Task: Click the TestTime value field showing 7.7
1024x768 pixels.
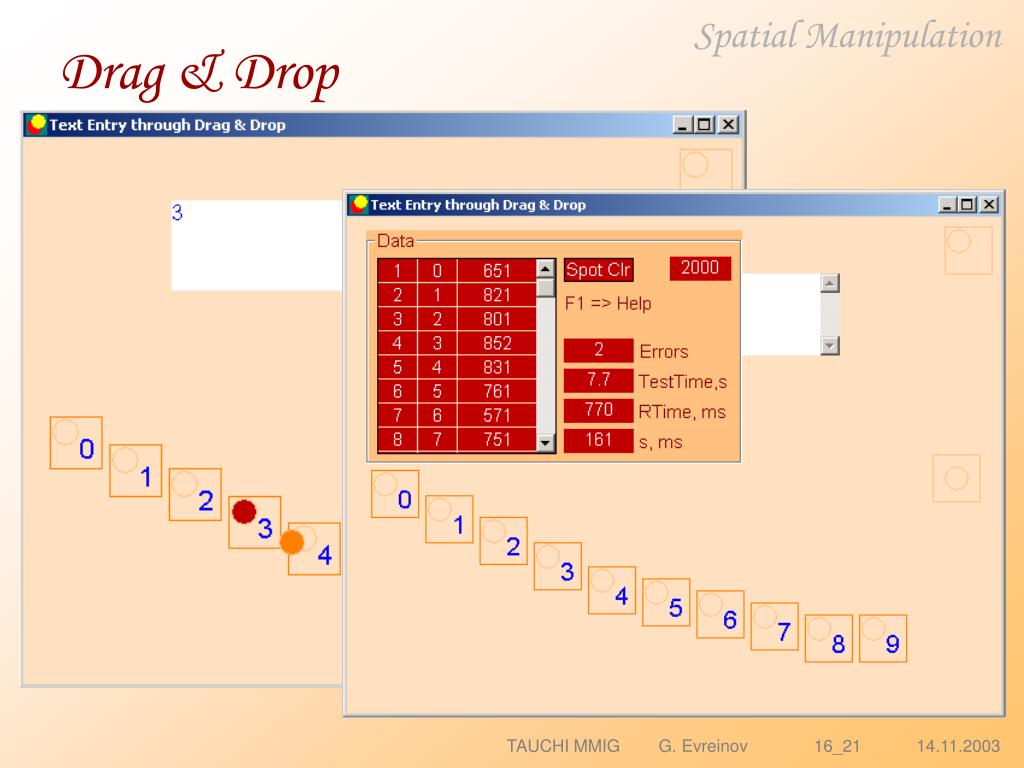Action: (x=599, y=380)
